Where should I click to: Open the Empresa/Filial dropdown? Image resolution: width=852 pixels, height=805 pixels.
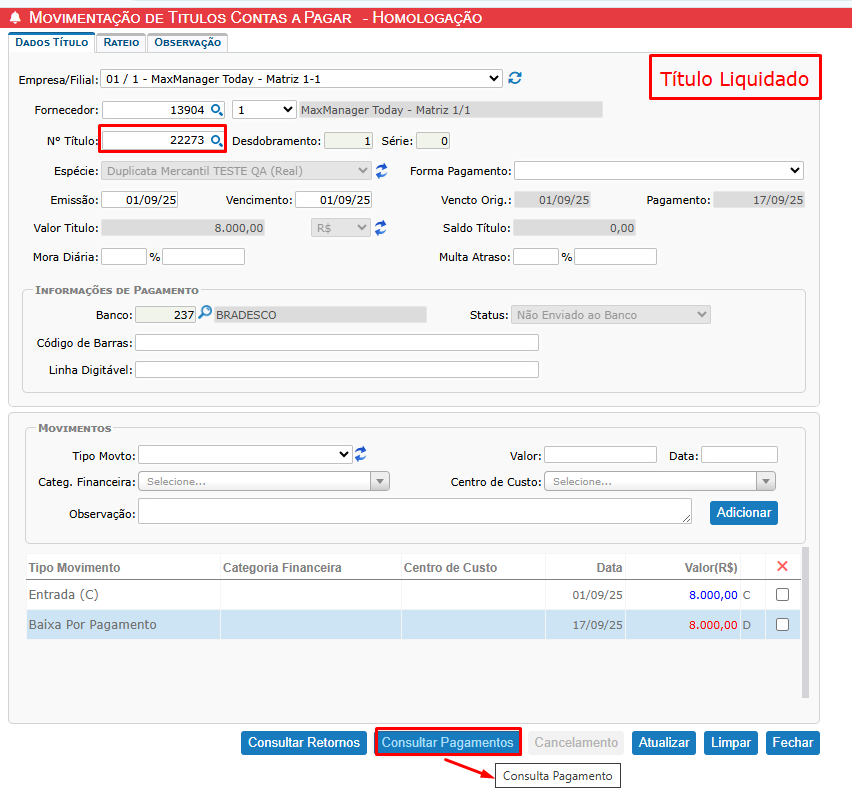pyautogui.click(x=302, y=78)
